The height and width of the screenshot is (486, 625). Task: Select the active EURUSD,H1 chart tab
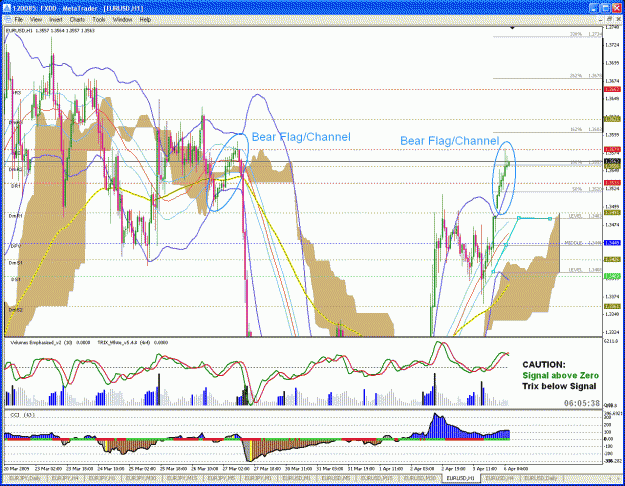[460, 478]
